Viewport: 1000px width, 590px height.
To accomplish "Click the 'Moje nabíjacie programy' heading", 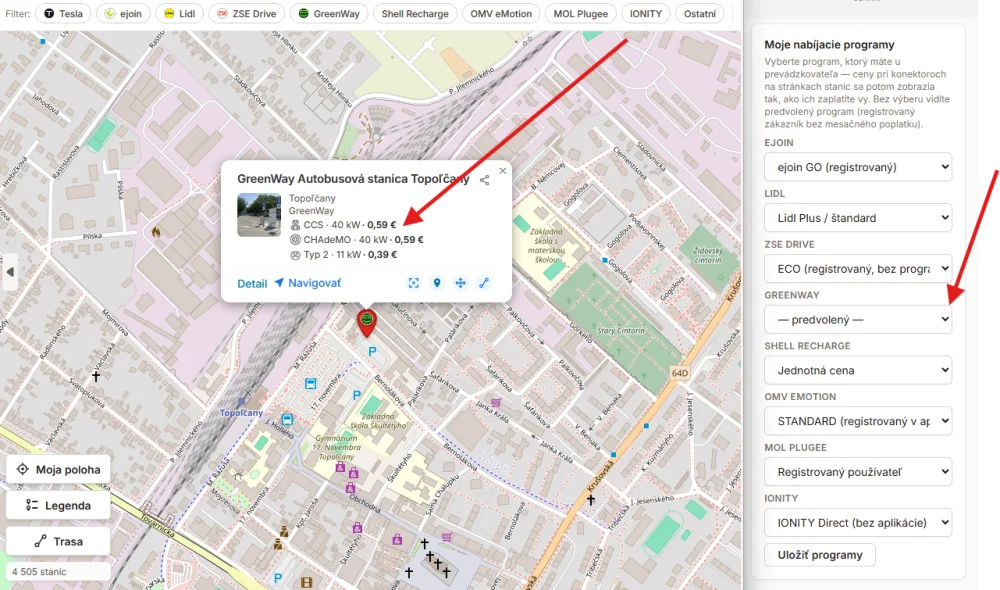I will click(829, 45).
